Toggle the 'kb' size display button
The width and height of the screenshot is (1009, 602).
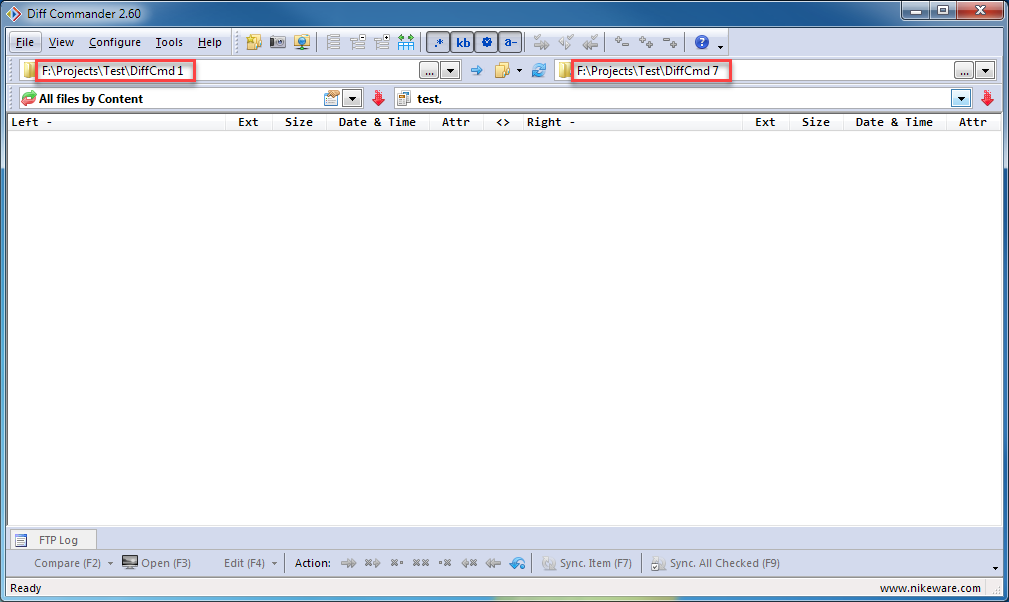click(463, 42)
